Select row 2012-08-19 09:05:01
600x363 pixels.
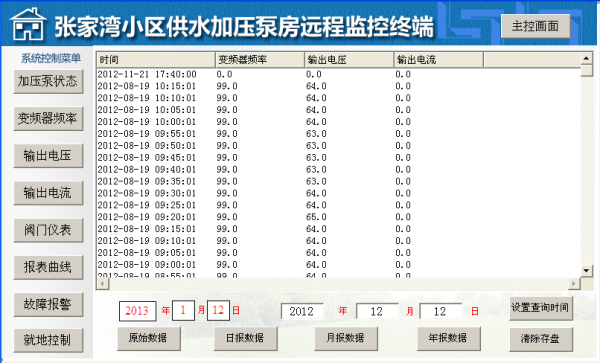(338, 252)
